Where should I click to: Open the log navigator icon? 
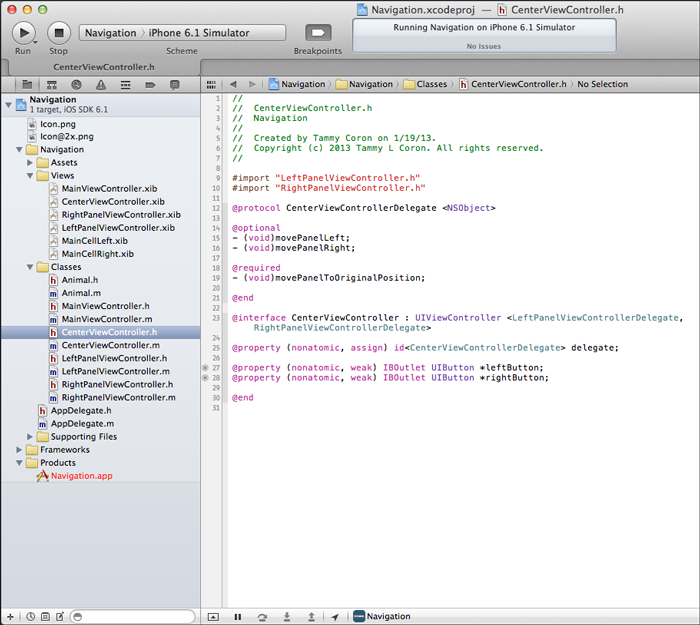tap(175, 84)
